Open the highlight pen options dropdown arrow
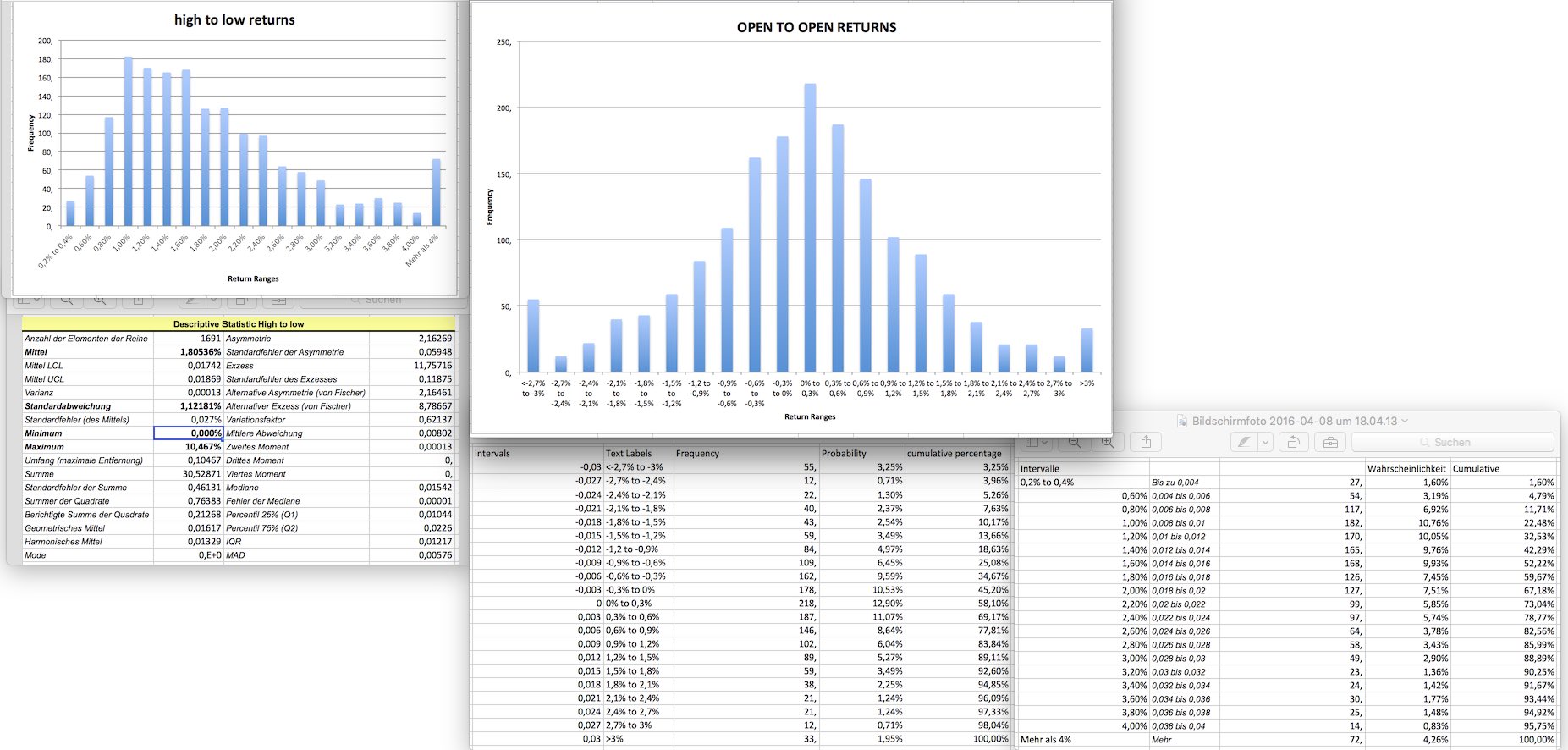The height and width of the screenshot is (750, 1568). (1265, 442)
